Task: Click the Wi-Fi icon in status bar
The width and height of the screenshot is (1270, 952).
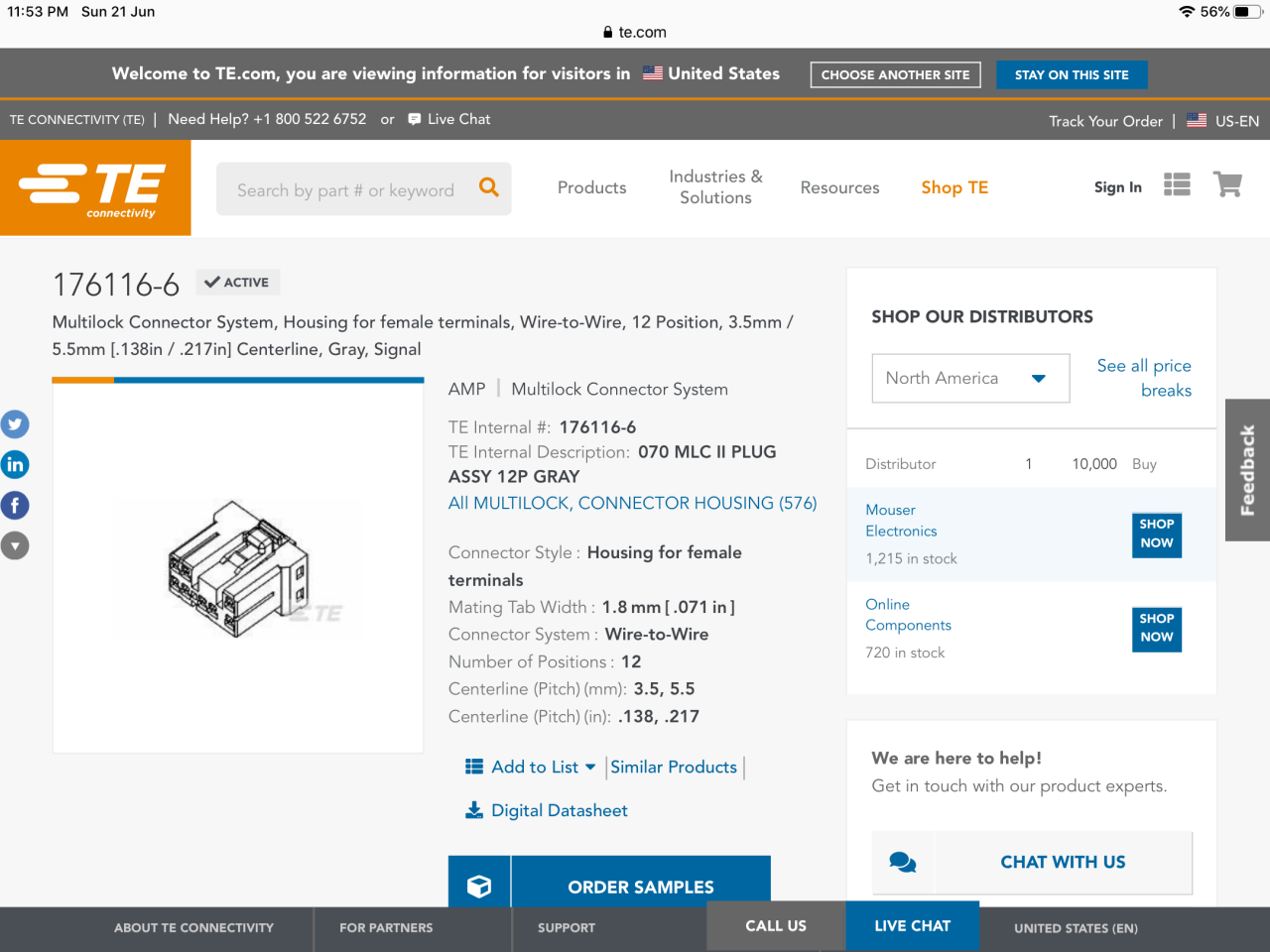Action: 1187,12
